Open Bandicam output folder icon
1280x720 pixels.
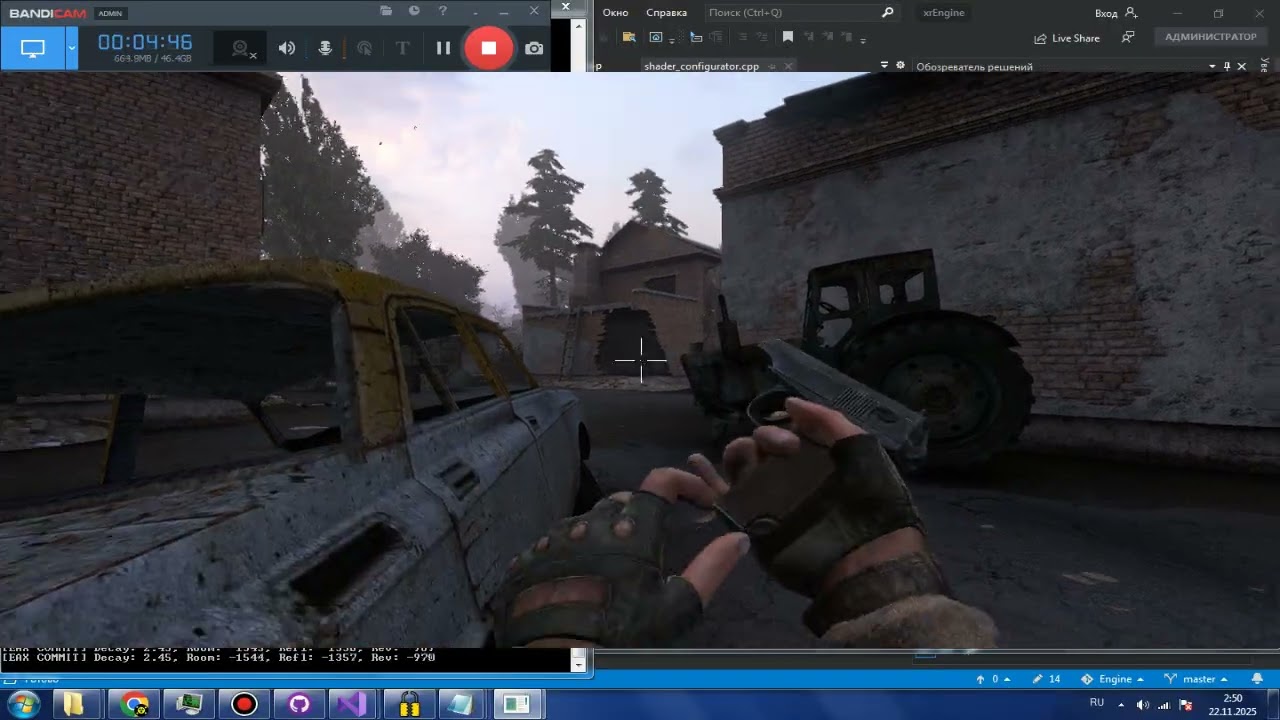coord(387,11)
